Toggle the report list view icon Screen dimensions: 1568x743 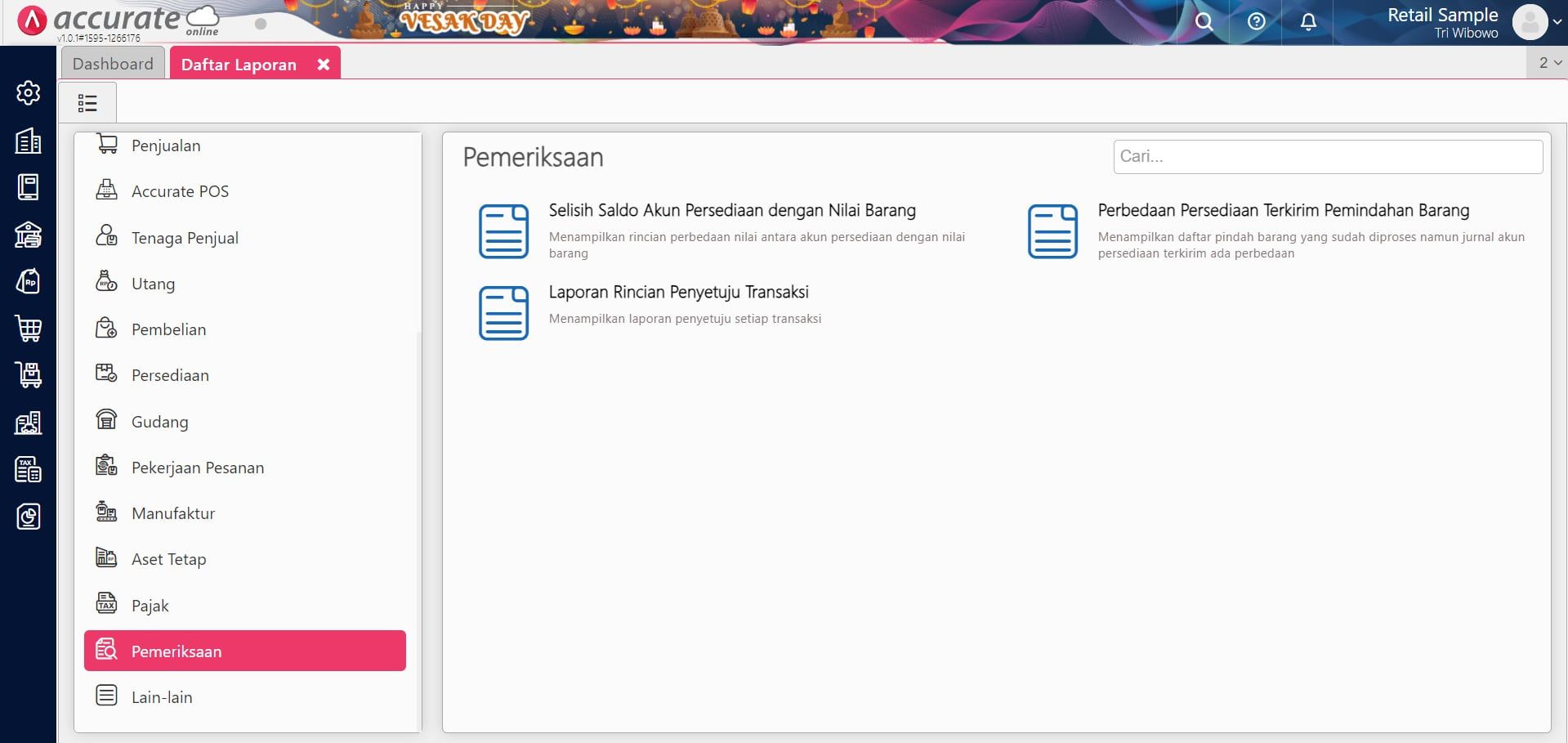click(87, 103)
